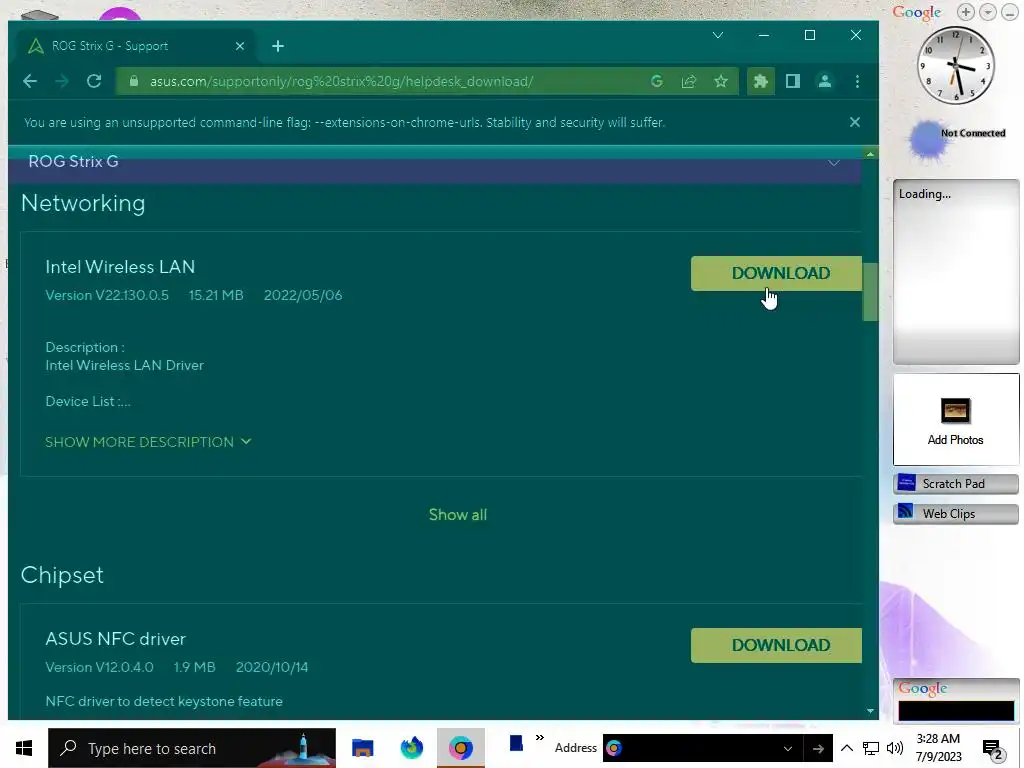
Task: Click Show all under Networking
Action: [x=458, y=515]
